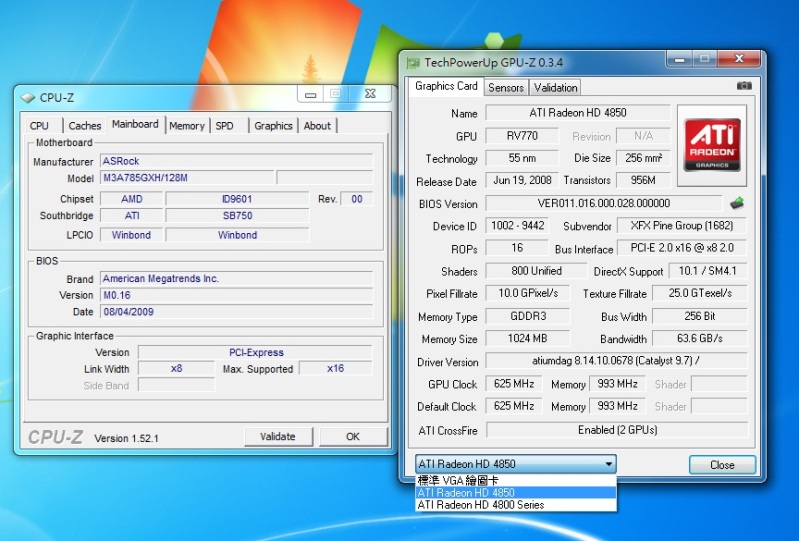Click the BIOS version M0.16 field
This screenshot has width=799, height=541.
236,295
